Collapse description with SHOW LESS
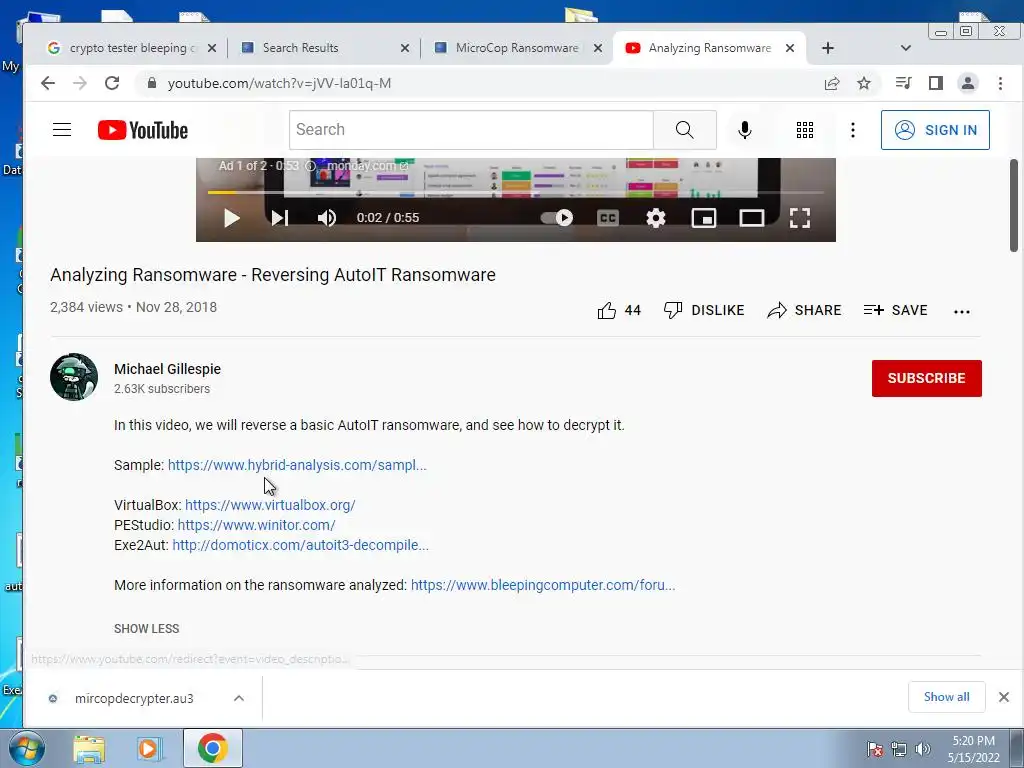The image size is (1024, 768). [146, 628]
